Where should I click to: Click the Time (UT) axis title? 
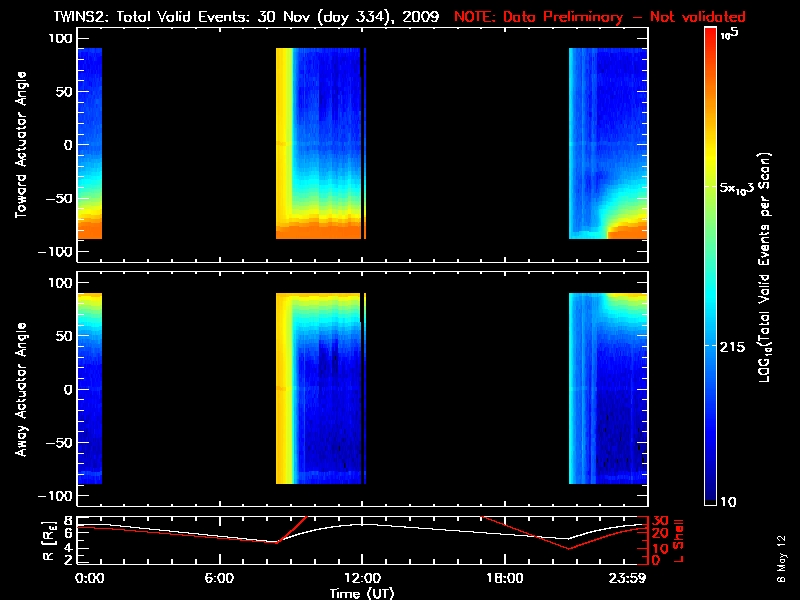click(361, 593)
